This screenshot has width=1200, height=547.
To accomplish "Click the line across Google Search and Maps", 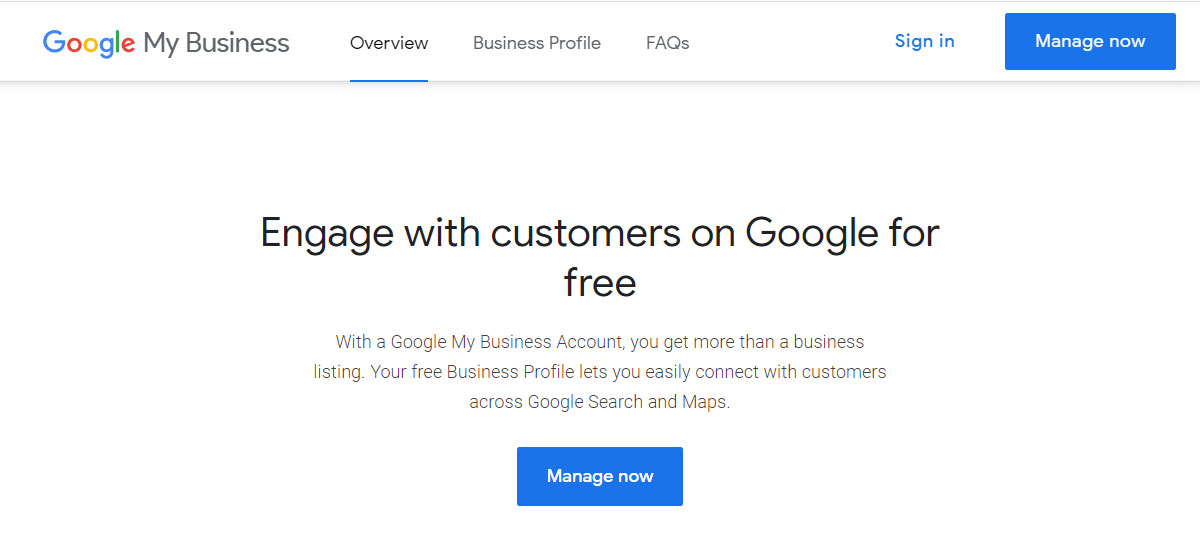I will click(x=600, y=403).
